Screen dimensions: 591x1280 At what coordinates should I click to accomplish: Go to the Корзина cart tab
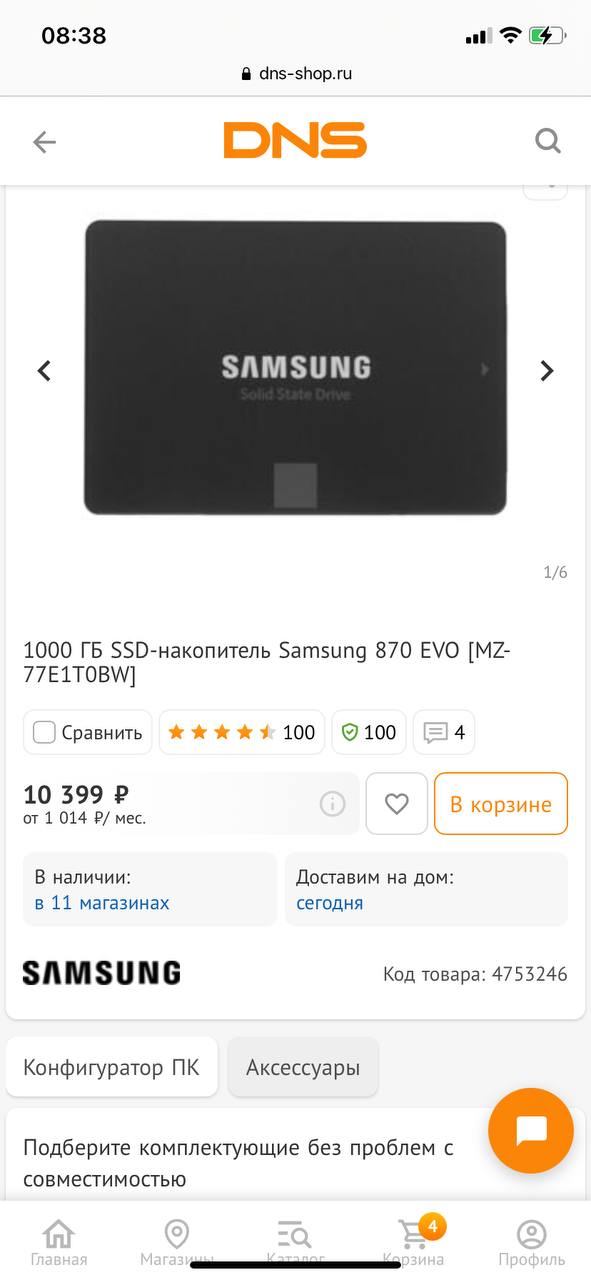[x=414, y=1242]
